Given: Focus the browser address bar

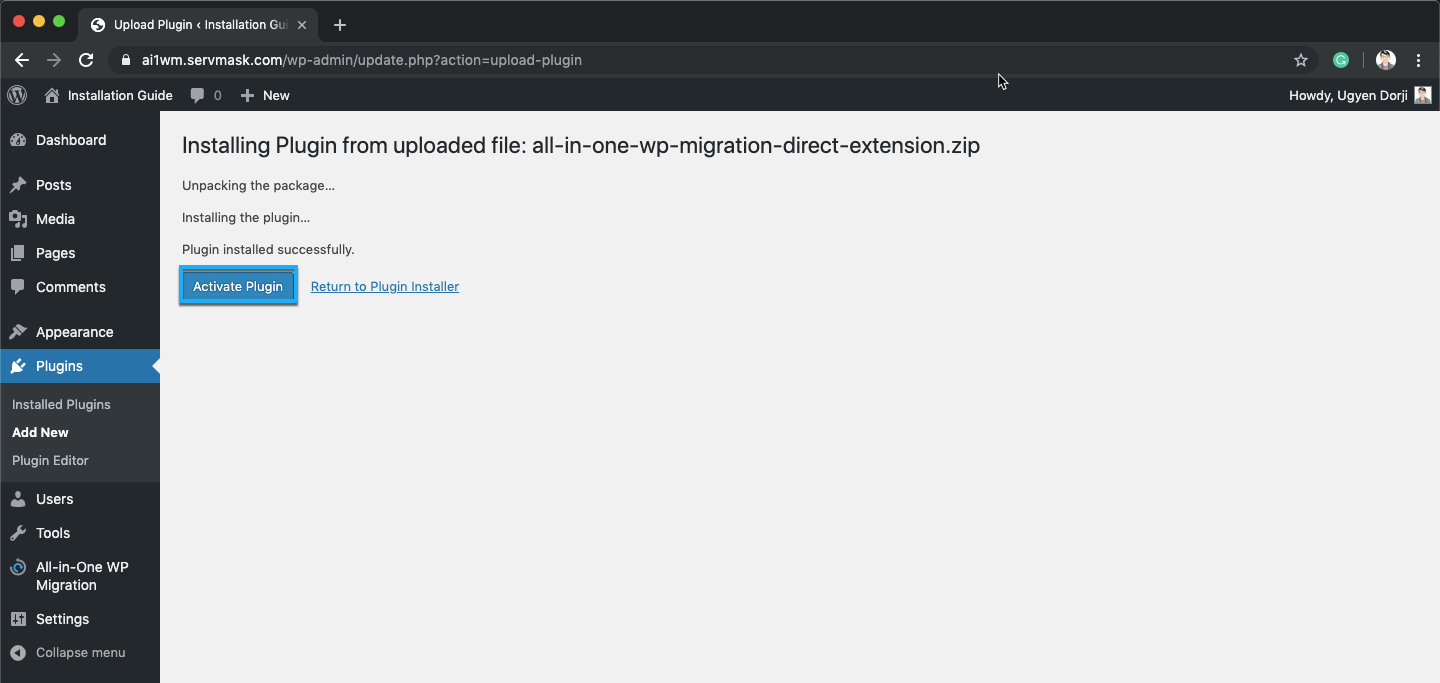Looking at the screenshot, I should point(700,60).
